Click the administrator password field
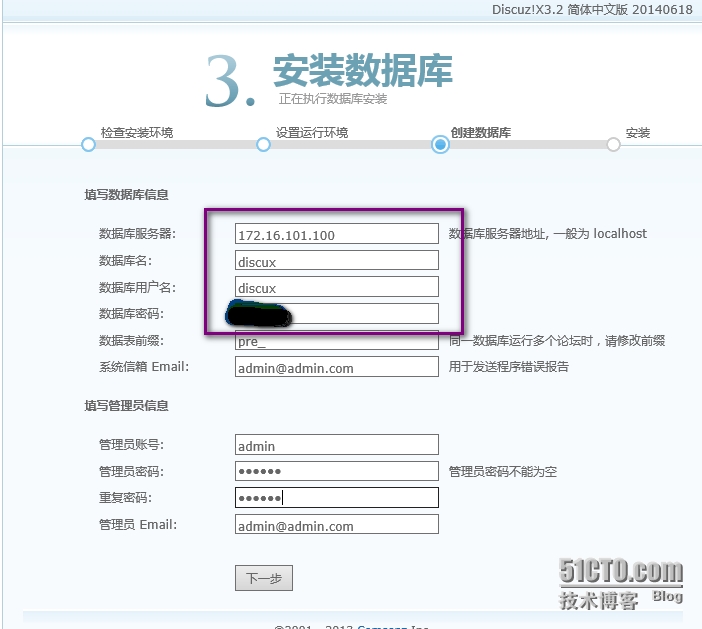This screenshot has width=702, height=629. 337,471
